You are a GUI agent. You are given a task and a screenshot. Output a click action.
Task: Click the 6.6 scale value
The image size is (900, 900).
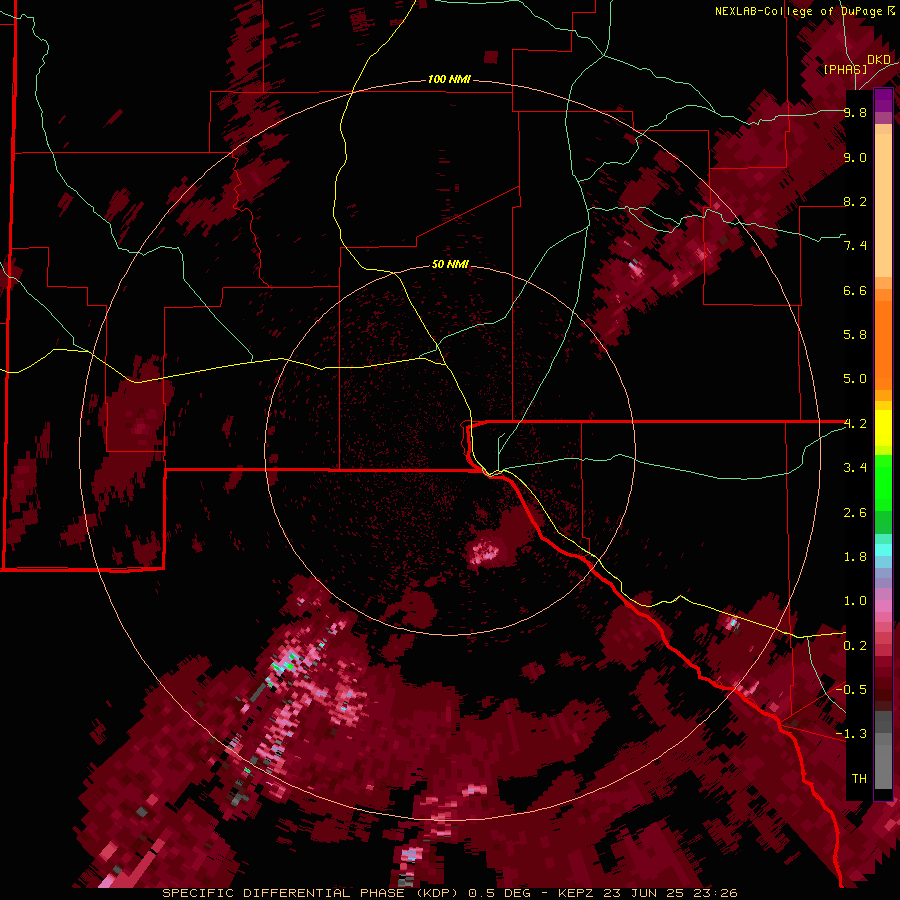pos(855,290)
